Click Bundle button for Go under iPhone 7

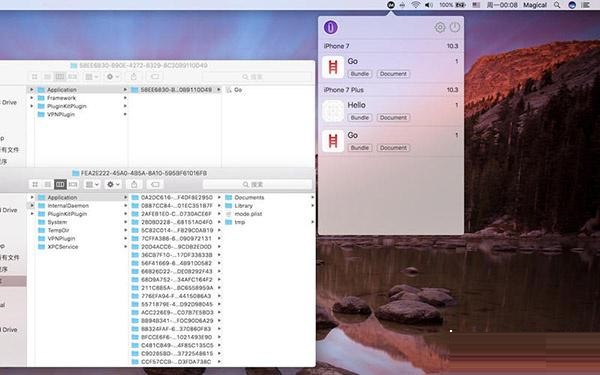(360, 74)
